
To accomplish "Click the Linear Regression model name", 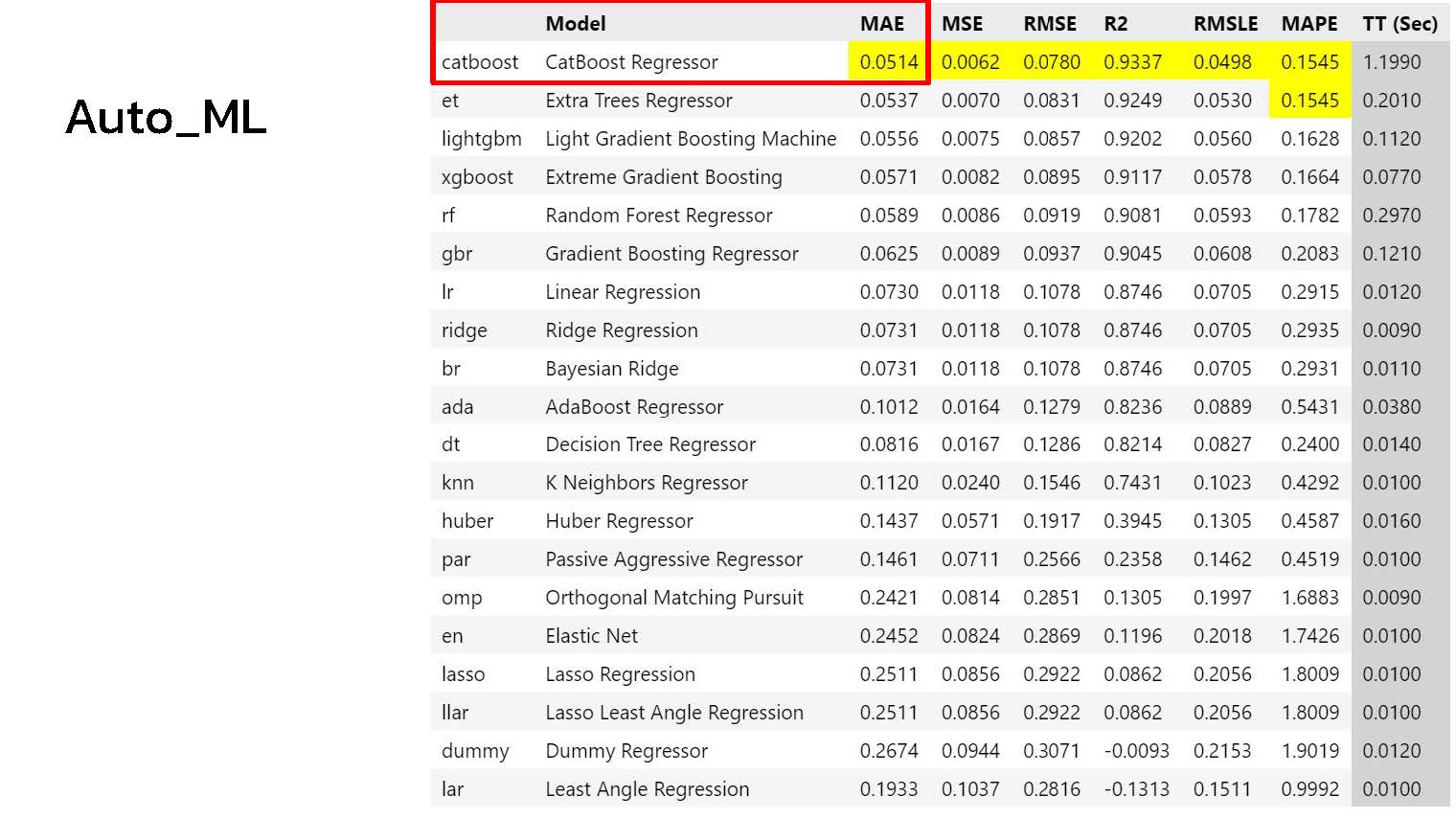I will point(623,292).
